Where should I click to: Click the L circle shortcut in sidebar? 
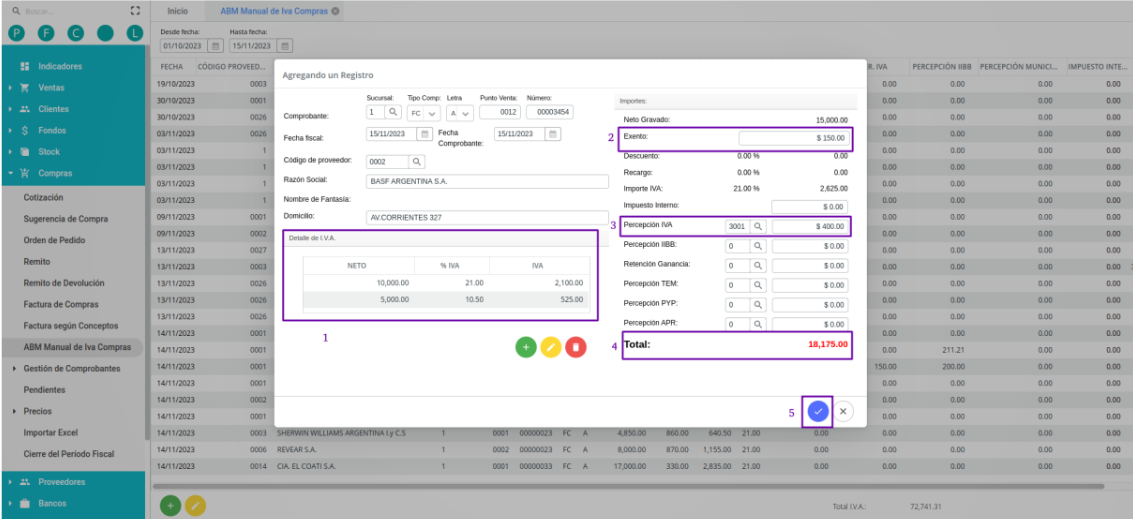coord(134,33)
